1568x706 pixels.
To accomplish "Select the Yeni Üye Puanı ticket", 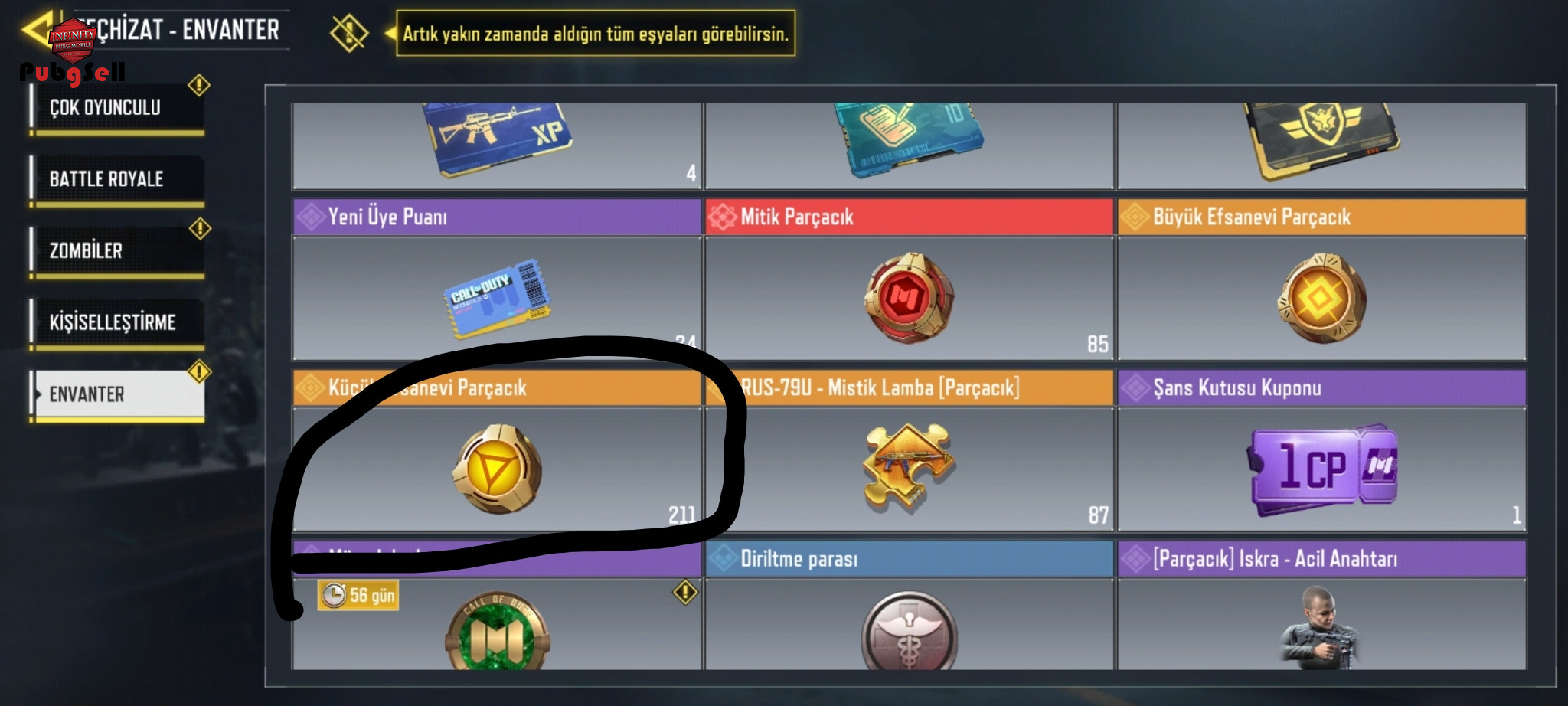I will click(x=497, y=298).
